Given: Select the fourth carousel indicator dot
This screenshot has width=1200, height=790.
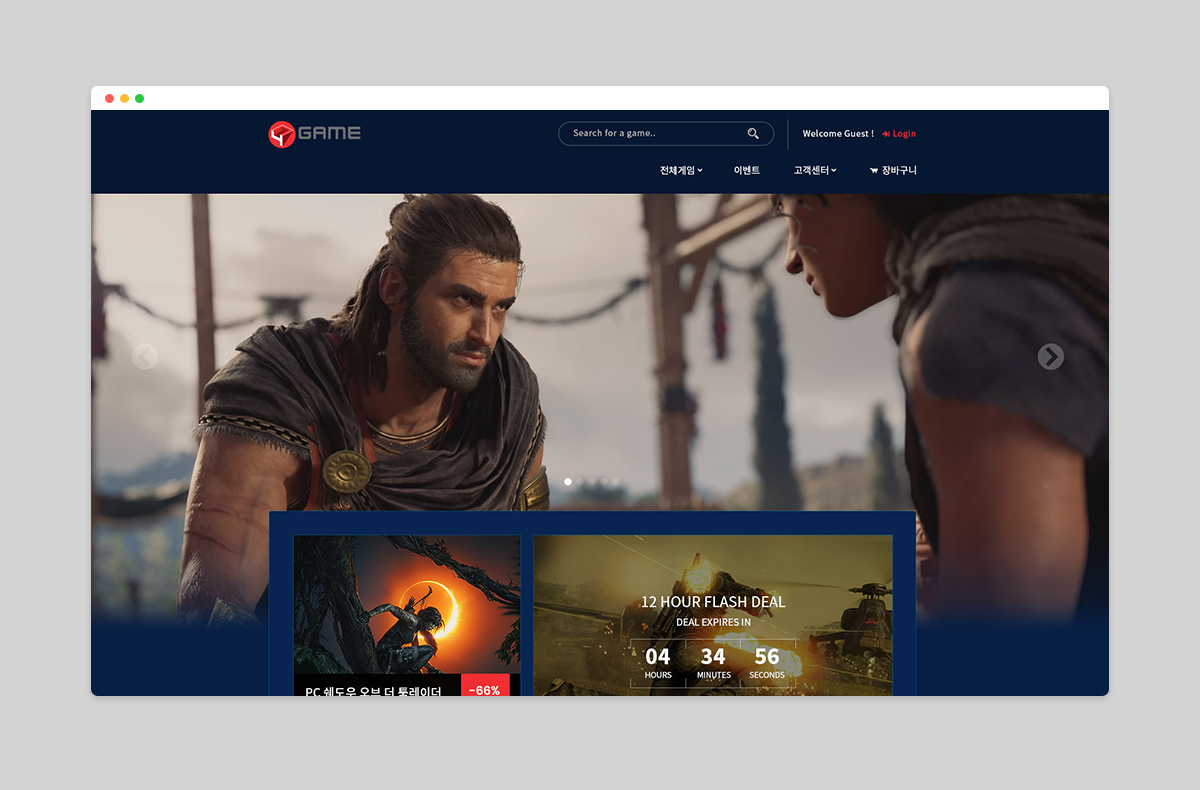Looking at the screenshot, I should click(604, 481).
